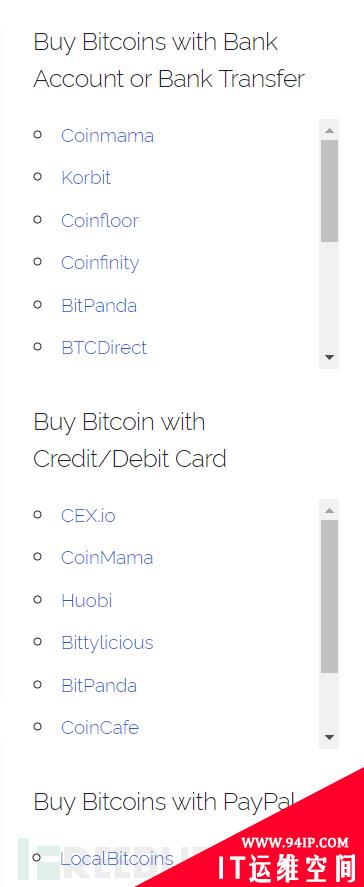Open the LocalBitcoins PayPal link
The image size is (364, 887).
(x=117, y=859)
